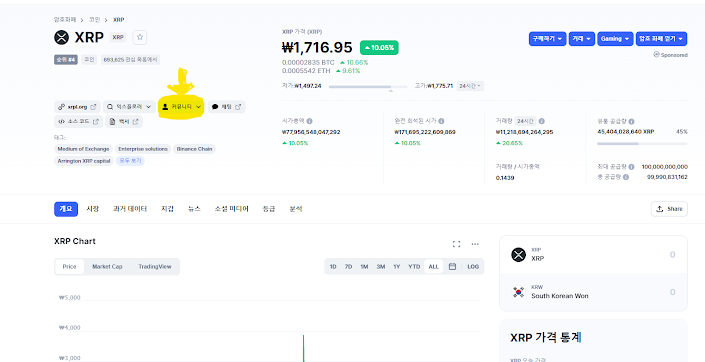Viewport: 705px width, 362px height.
Task: Click the XRP coin logo beside the title
Action: point(62,37)
